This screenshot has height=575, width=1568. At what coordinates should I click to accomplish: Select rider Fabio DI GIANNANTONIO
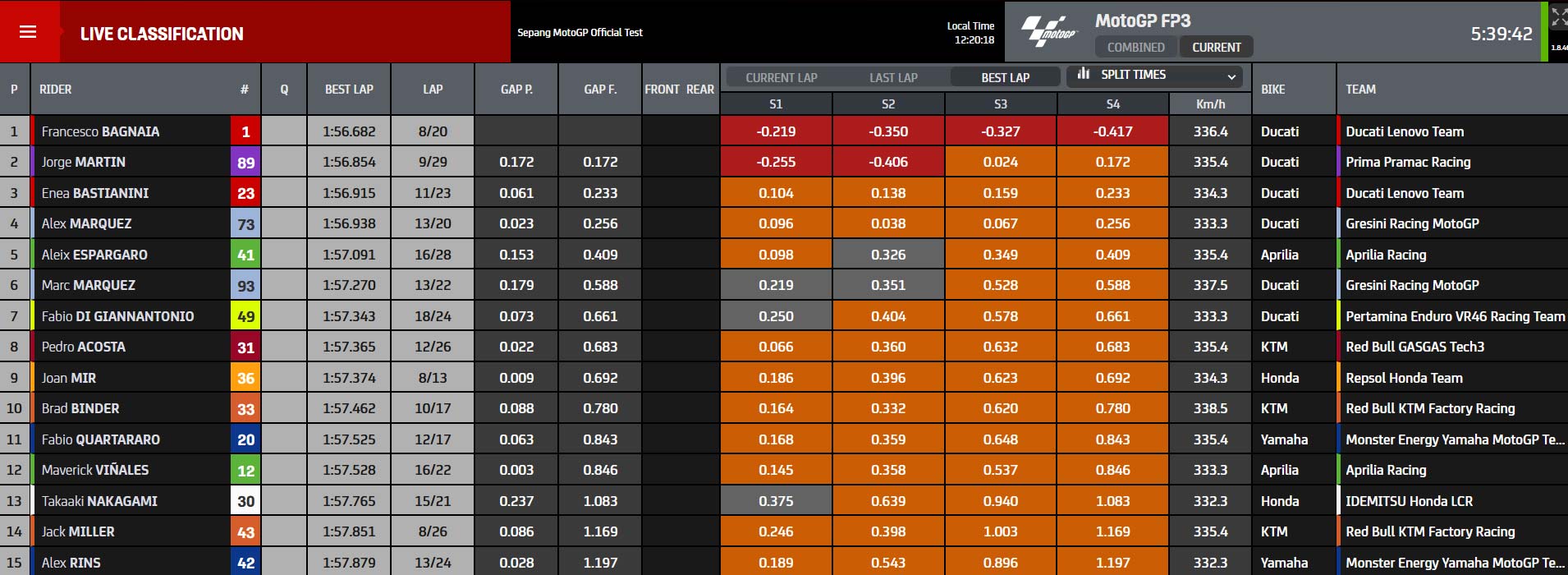pos(117,316)
